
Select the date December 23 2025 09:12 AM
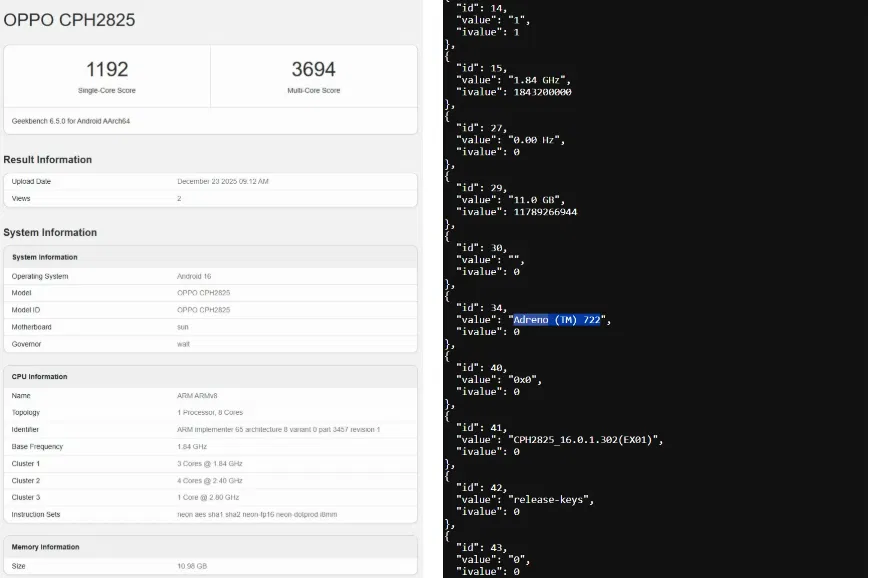pos(223,181)
